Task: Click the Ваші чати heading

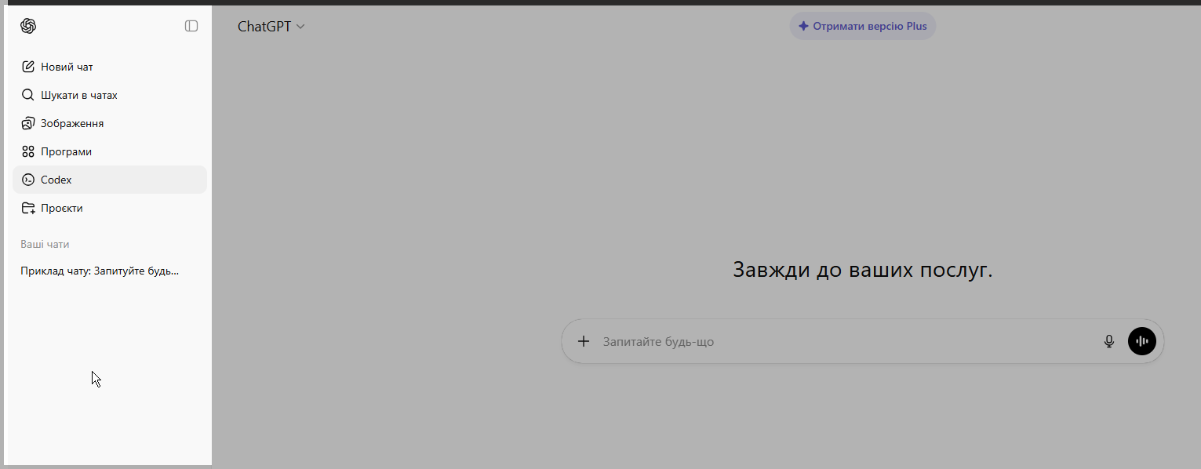Action: [x=45, y=244]
